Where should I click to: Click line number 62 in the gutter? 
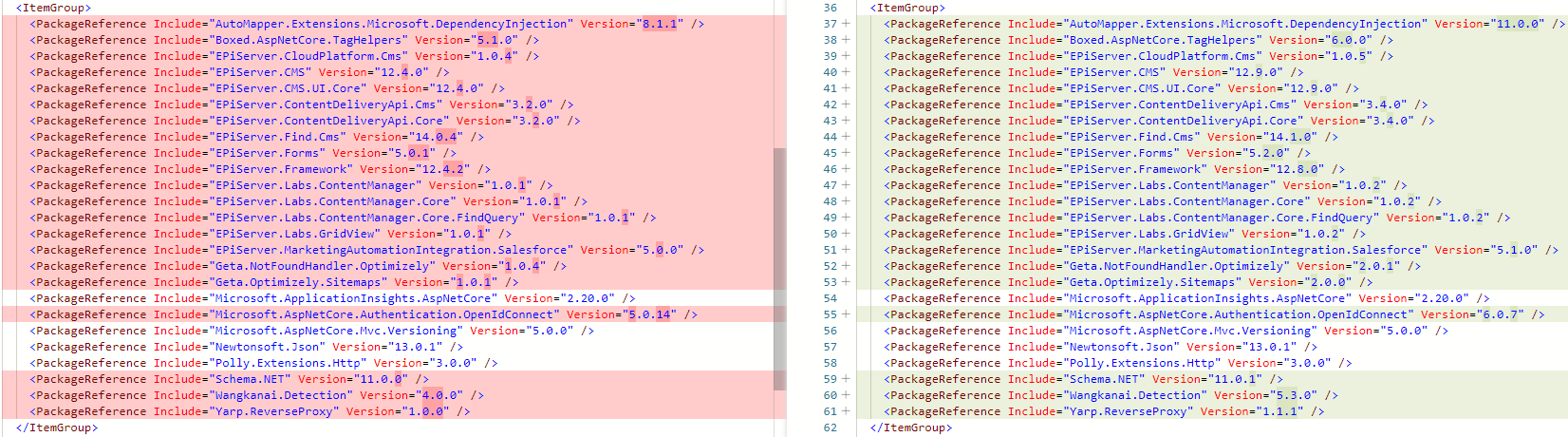point(831,427)
